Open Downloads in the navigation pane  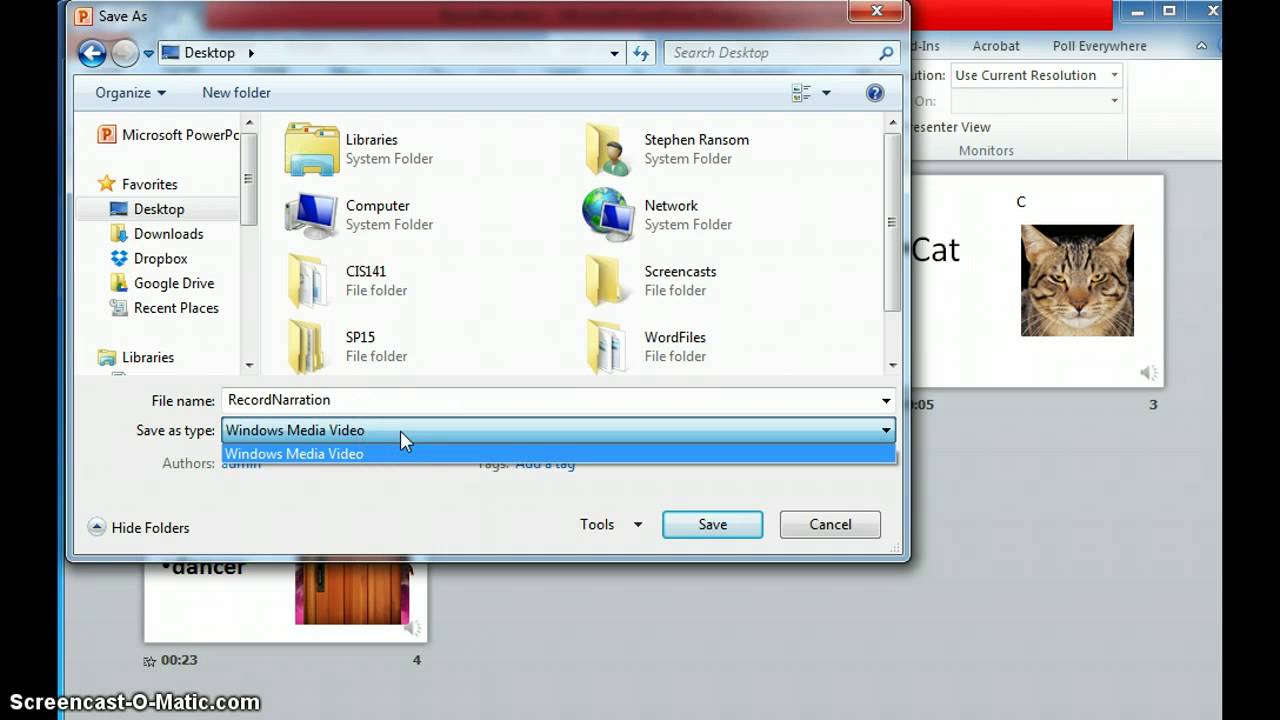[x=156, y=233]
